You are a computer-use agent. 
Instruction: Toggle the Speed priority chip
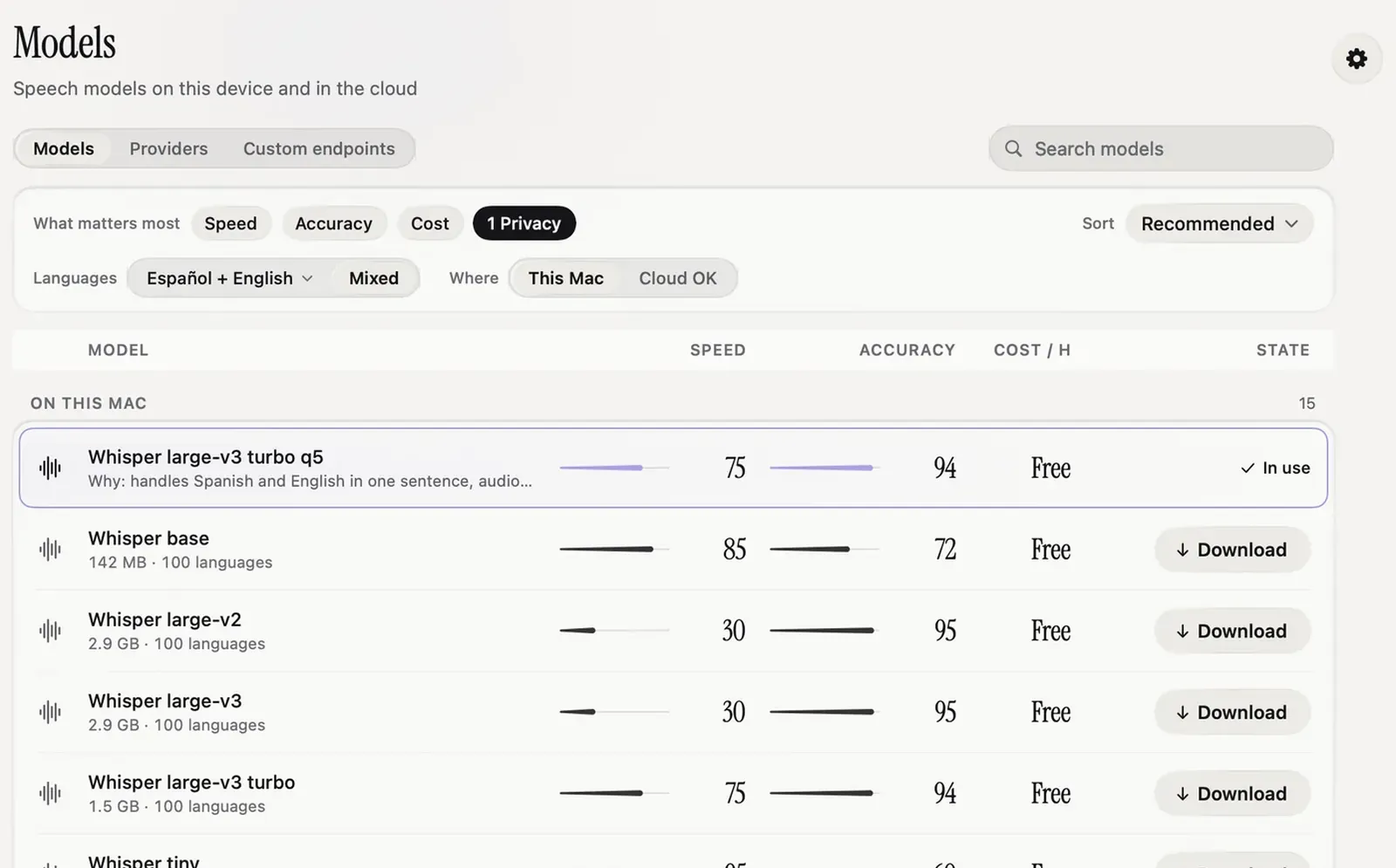coord(230,223)
